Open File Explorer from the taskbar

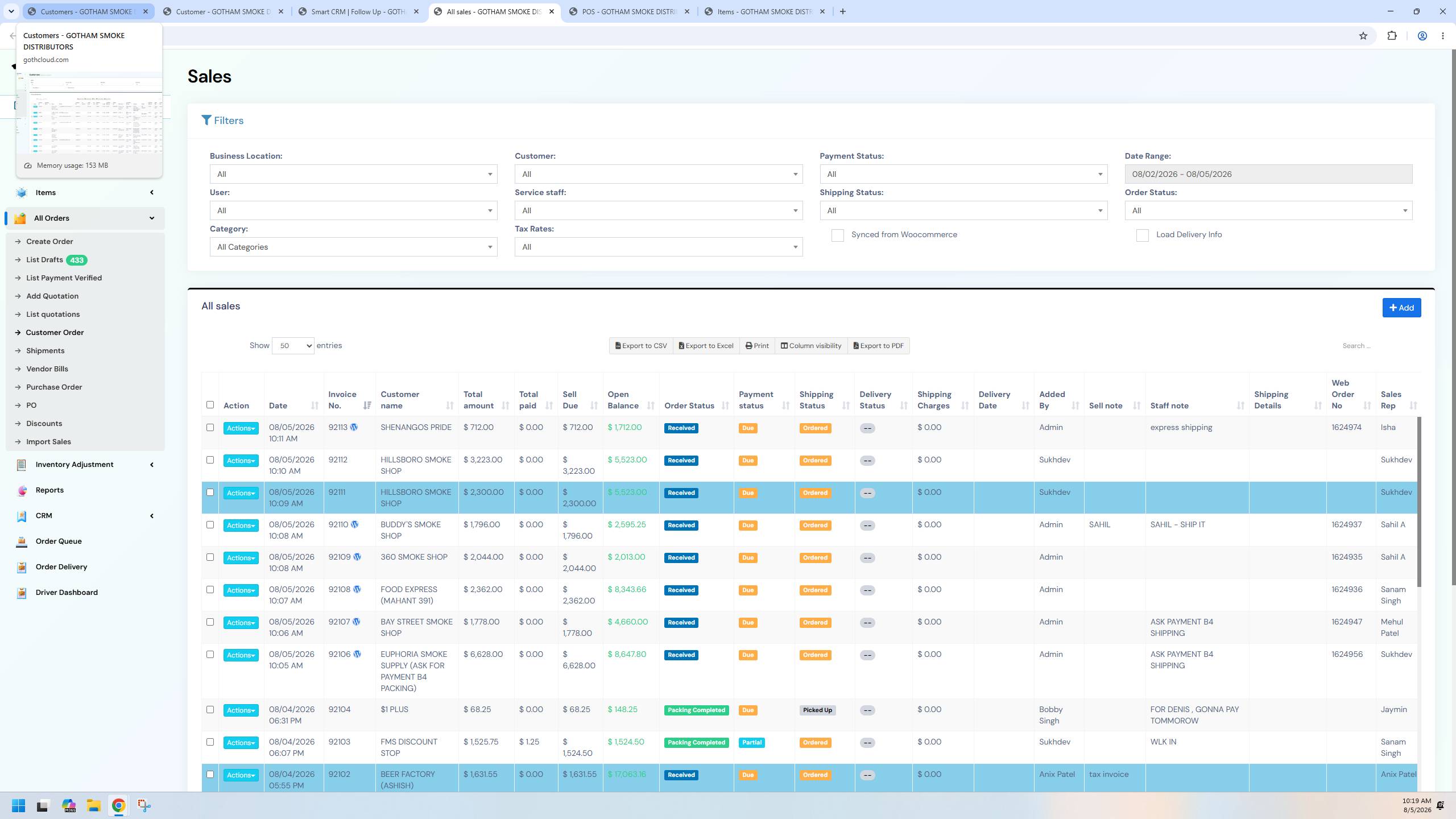click(x=93, y=805)
